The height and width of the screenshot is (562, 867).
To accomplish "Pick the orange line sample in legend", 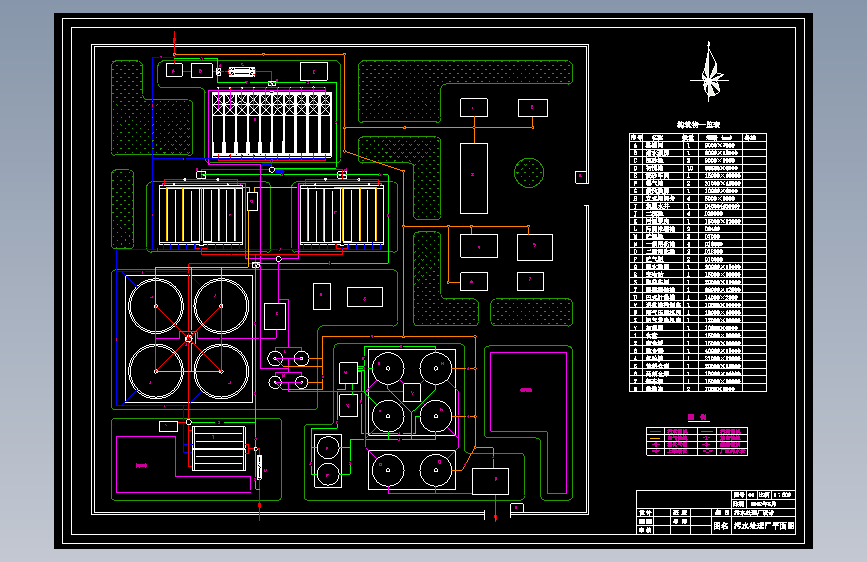I will 655,439.
